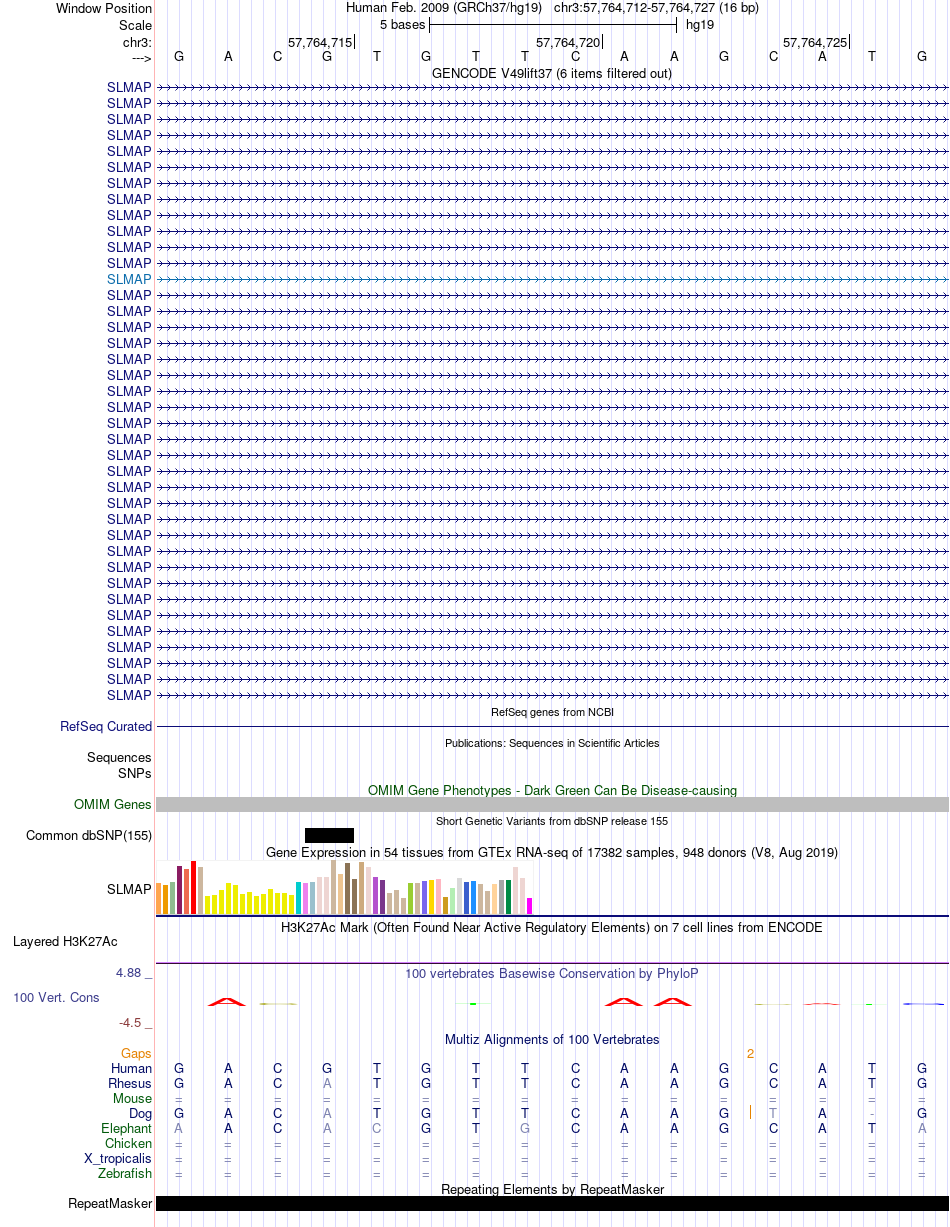The image size is (950, 1227).
Task: Click the RefSeq genes from NCBI title
Action: click(552, 712)
